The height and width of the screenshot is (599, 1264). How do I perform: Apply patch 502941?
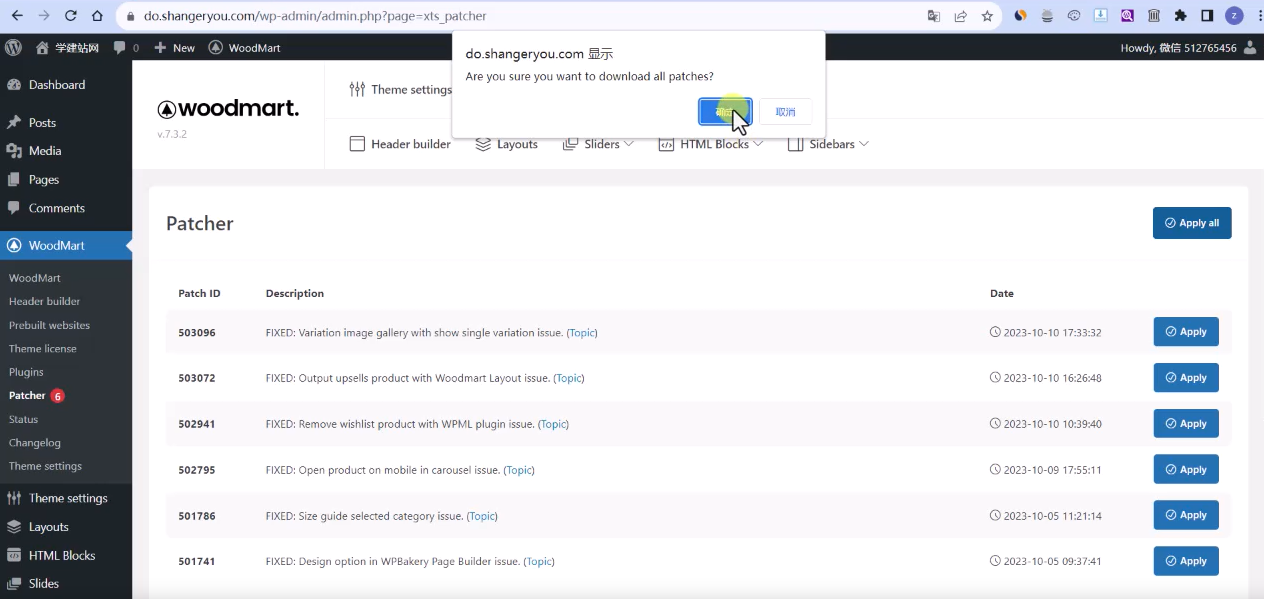pos(1186,424)
